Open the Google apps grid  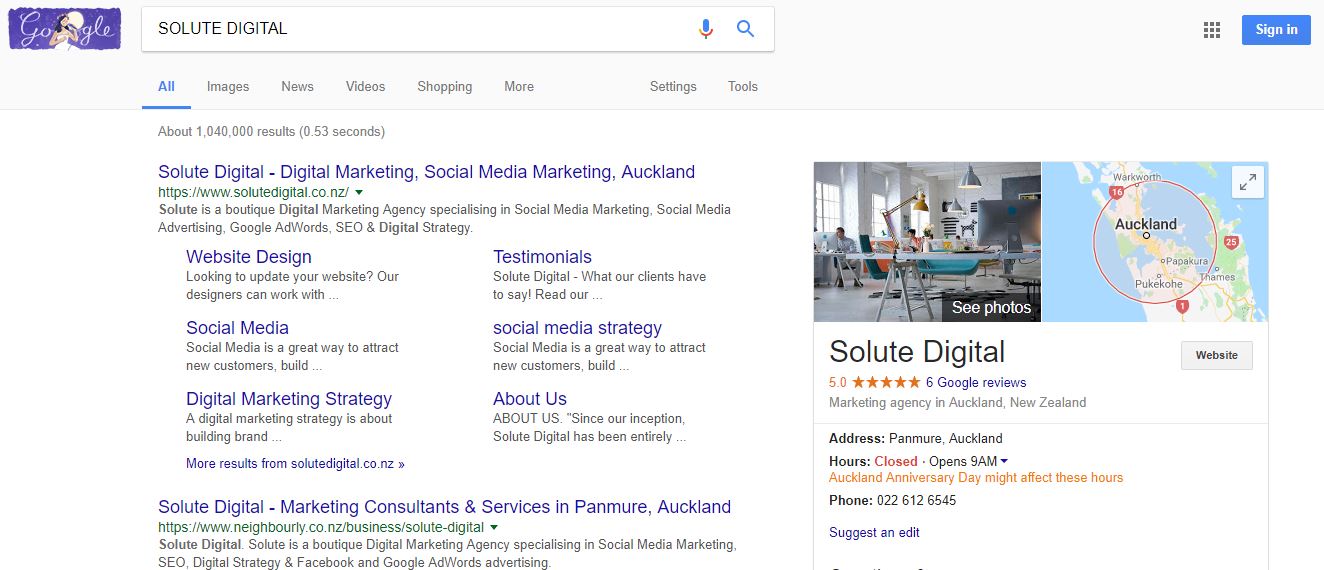click(1212, 30)
